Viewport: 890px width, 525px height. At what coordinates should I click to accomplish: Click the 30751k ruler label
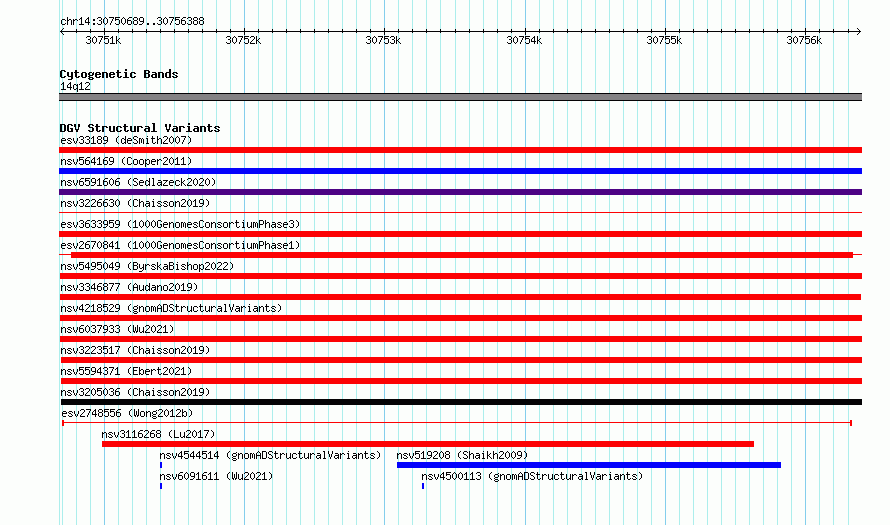pyautogui.click(x=103, y=40)
